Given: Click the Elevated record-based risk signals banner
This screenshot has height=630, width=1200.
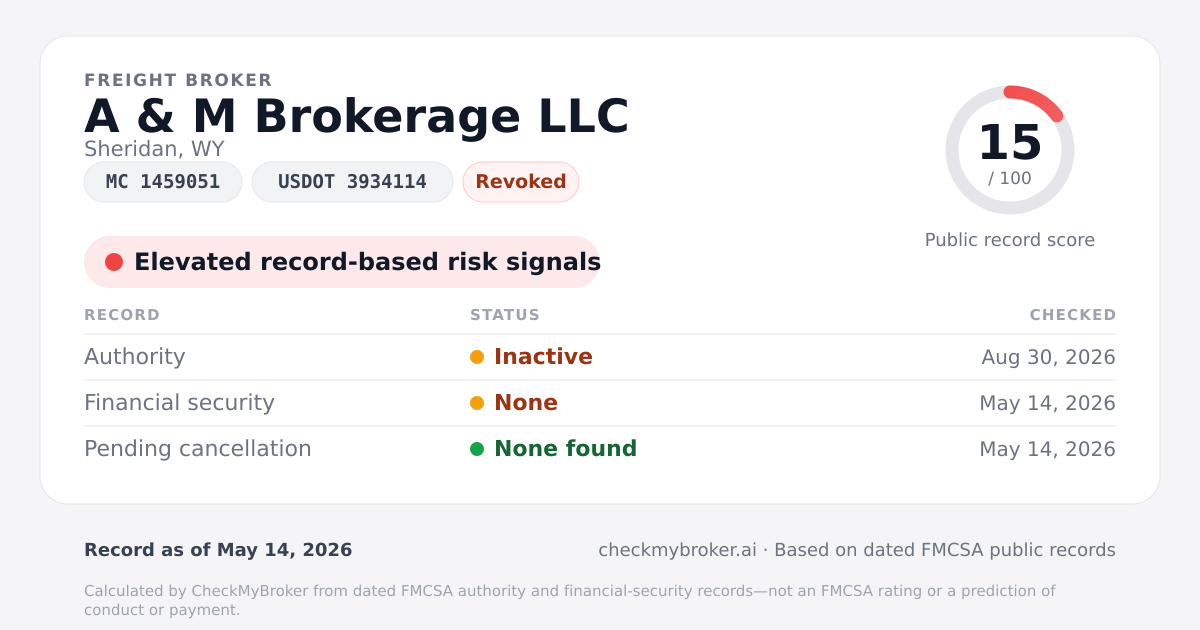Looking at the screenshot, I should 342,262.
